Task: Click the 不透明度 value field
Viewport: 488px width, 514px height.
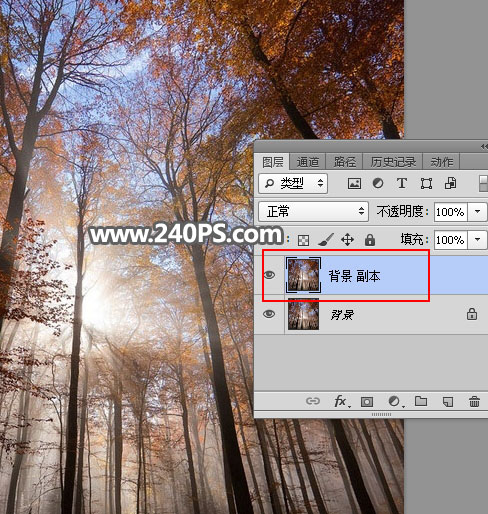Action: click(450, 212)
